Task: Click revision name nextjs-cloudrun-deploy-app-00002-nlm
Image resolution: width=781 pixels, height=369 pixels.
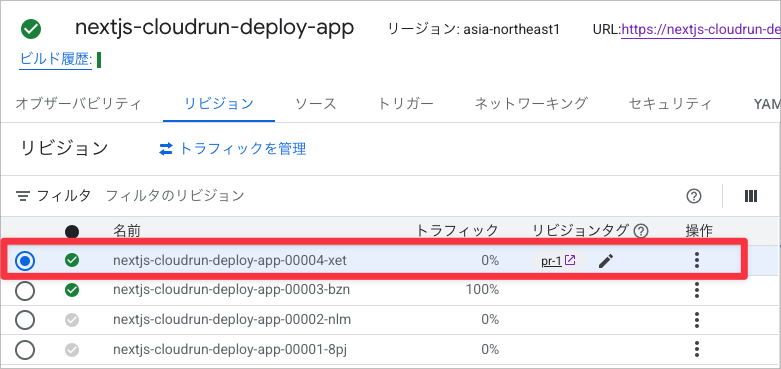Action: [x=232, y=320]
